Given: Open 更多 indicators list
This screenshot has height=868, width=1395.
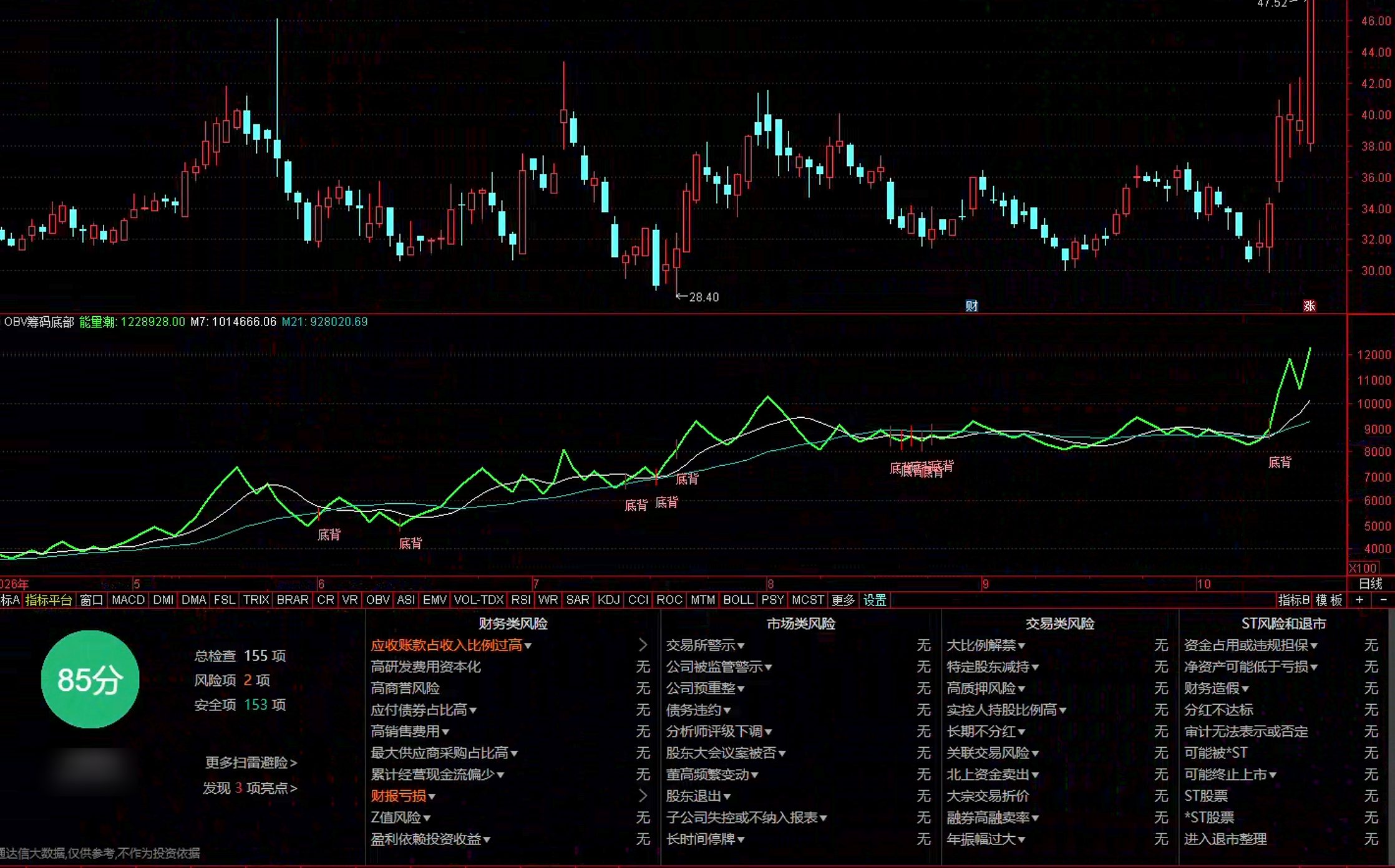Looking at the screenshot, I should [843, 600].
